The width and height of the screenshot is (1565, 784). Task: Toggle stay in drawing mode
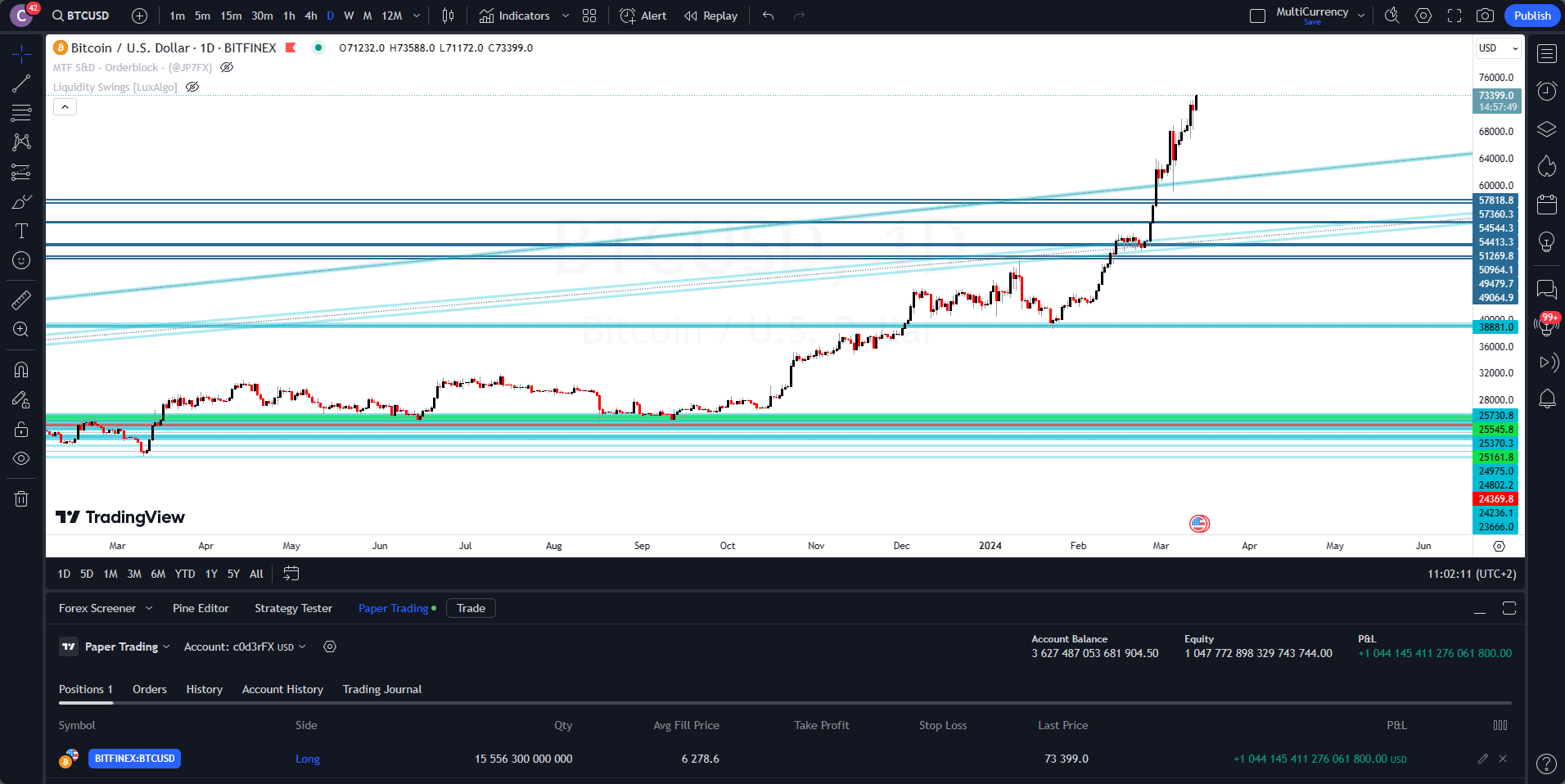coord(21,399)
